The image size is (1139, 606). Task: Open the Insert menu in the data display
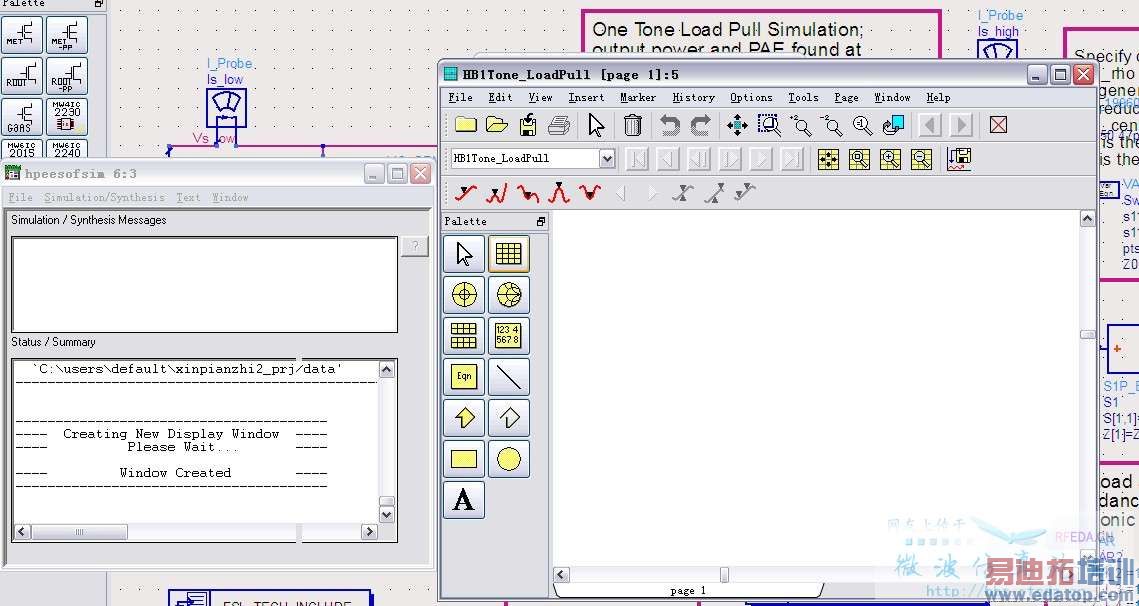(586, 97)
